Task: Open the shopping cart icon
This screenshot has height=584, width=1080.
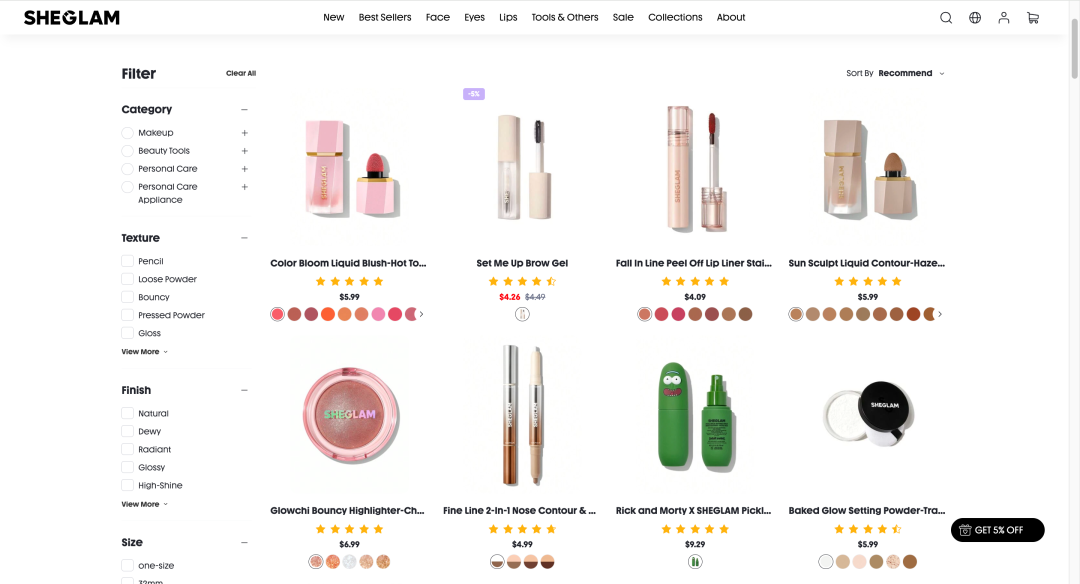Action: [1032, 18]
